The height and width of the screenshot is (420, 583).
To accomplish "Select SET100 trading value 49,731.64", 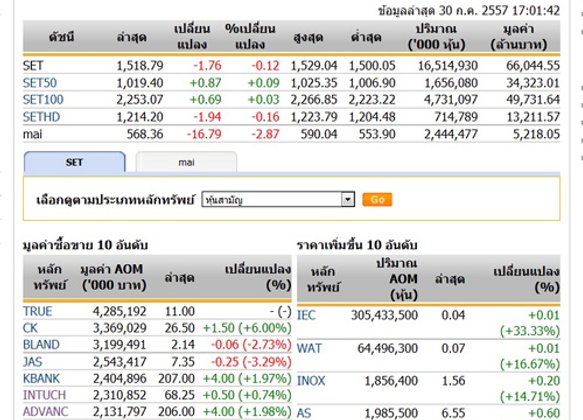I will [x=533, y=100].
